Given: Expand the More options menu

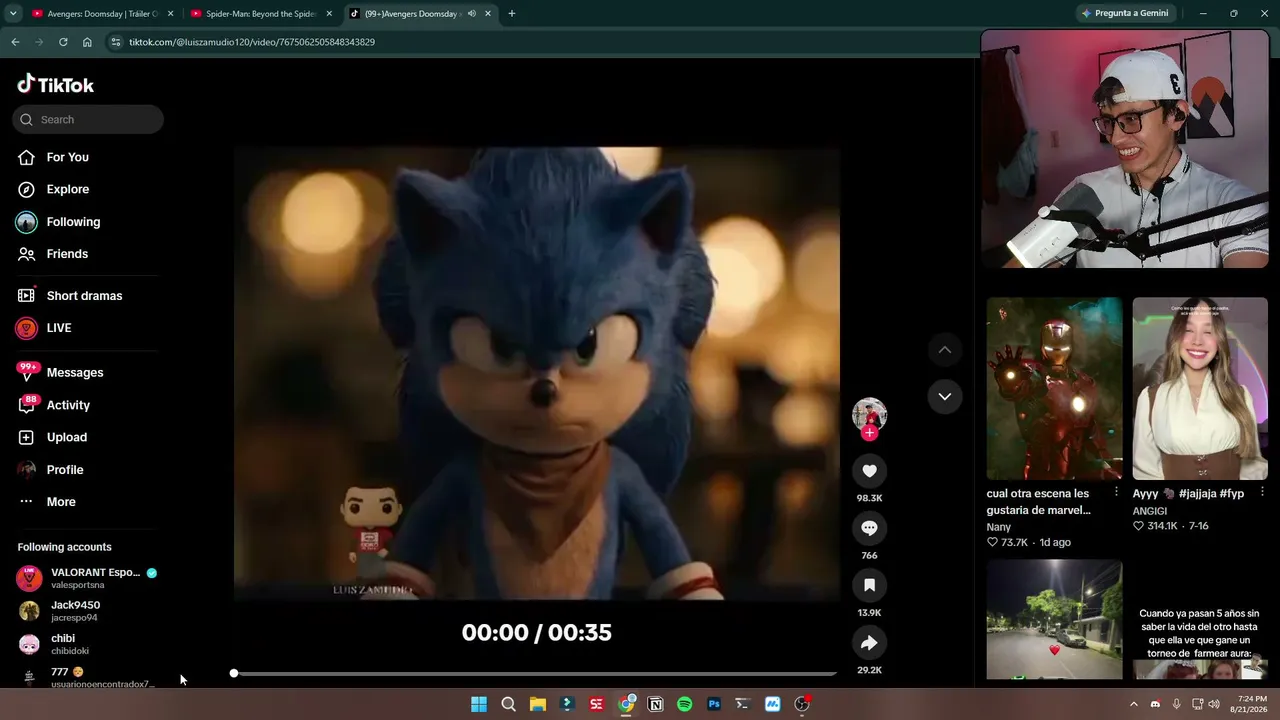Looking at the screenshot, I should coord(61,502).
